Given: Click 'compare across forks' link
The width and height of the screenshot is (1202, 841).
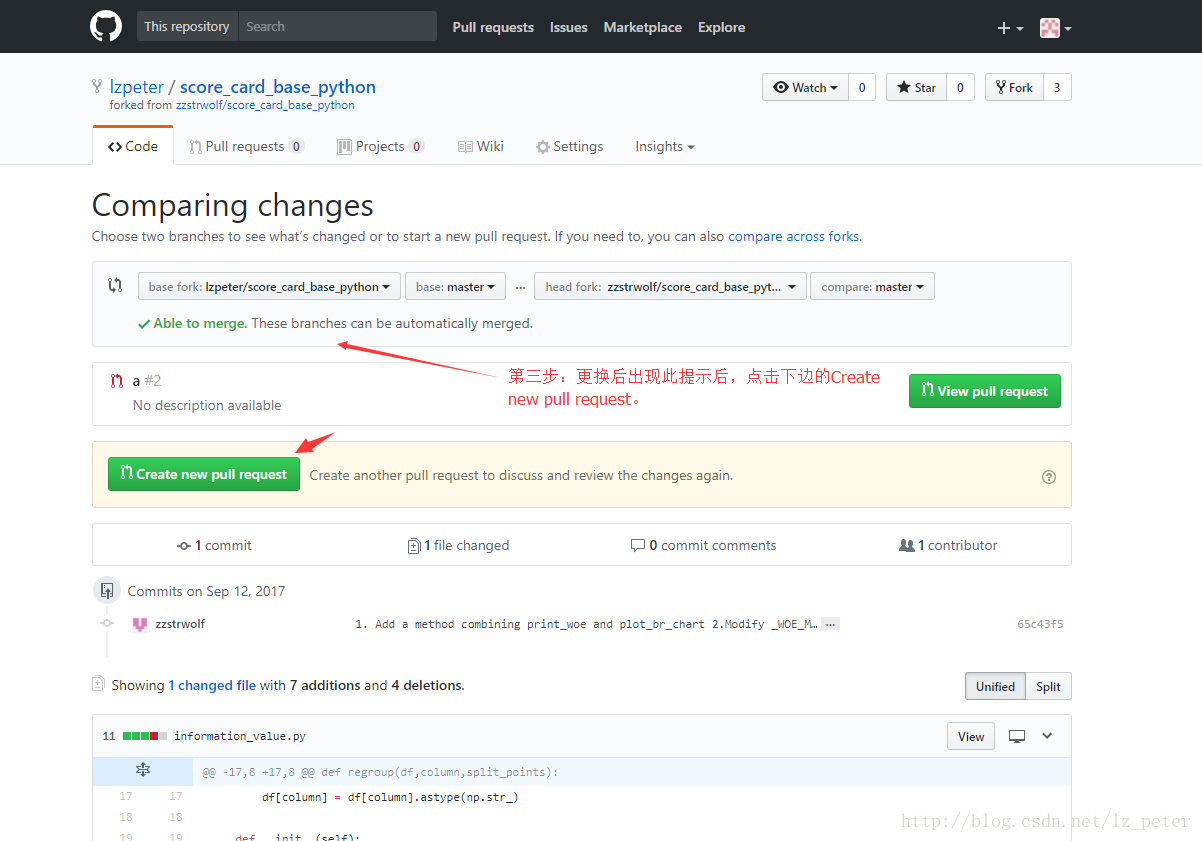Looking at the screenshot, I should [x=793, y=237].
